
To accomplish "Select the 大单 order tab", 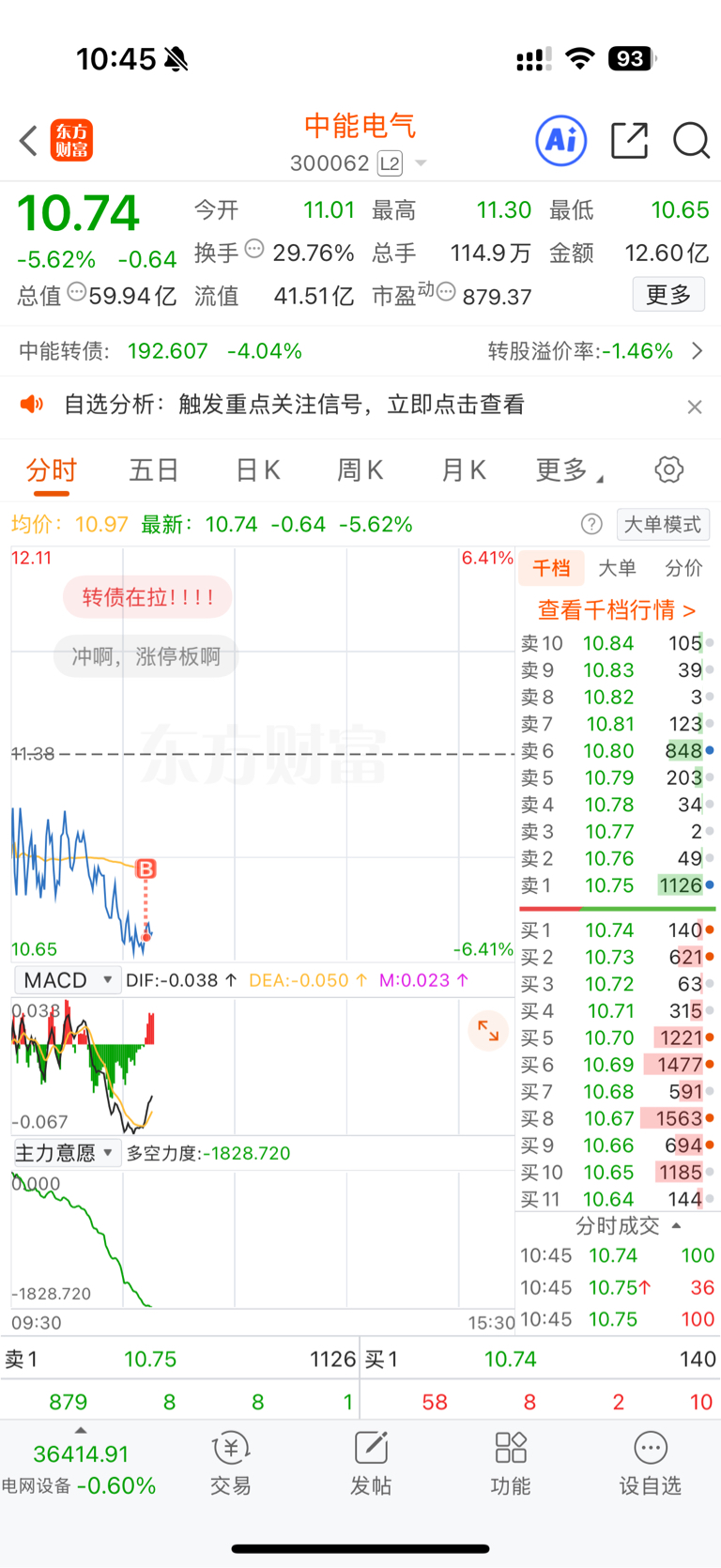I will [617, 568].
